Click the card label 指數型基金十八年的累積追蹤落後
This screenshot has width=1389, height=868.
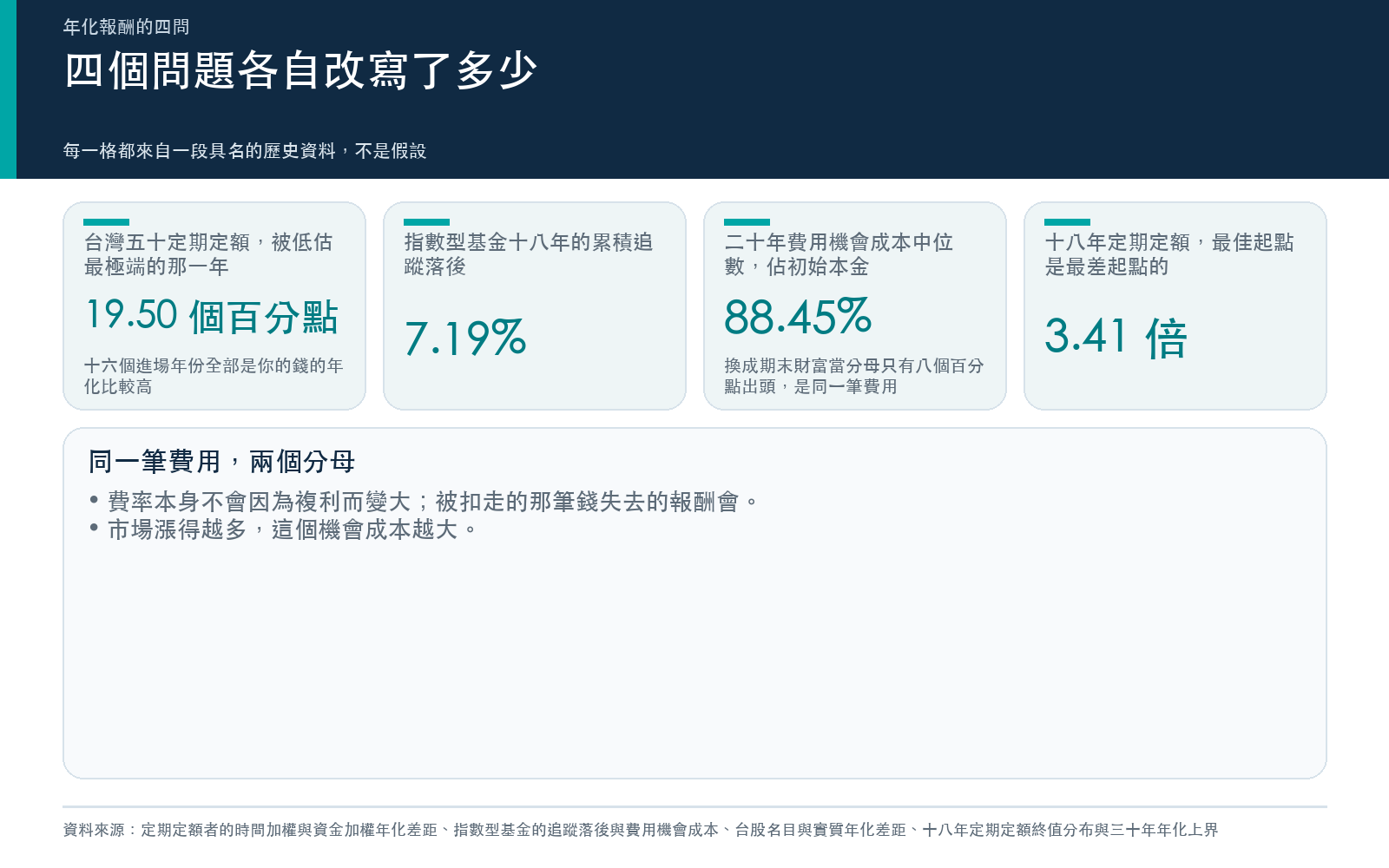tap(528, 254)
